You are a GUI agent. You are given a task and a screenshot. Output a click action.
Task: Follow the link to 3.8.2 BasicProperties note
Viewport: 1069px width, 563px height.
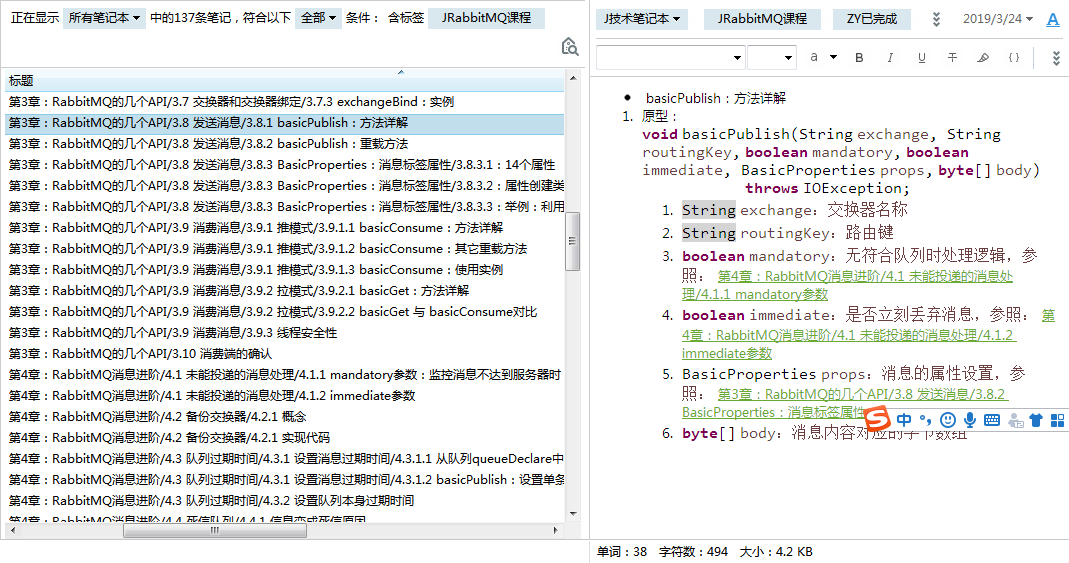845,403
